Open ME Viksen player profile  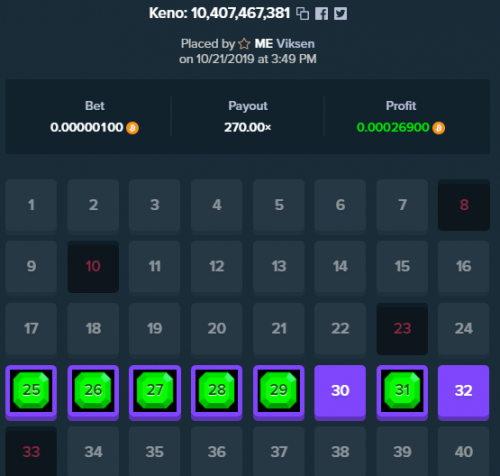[x=285, y=44]
